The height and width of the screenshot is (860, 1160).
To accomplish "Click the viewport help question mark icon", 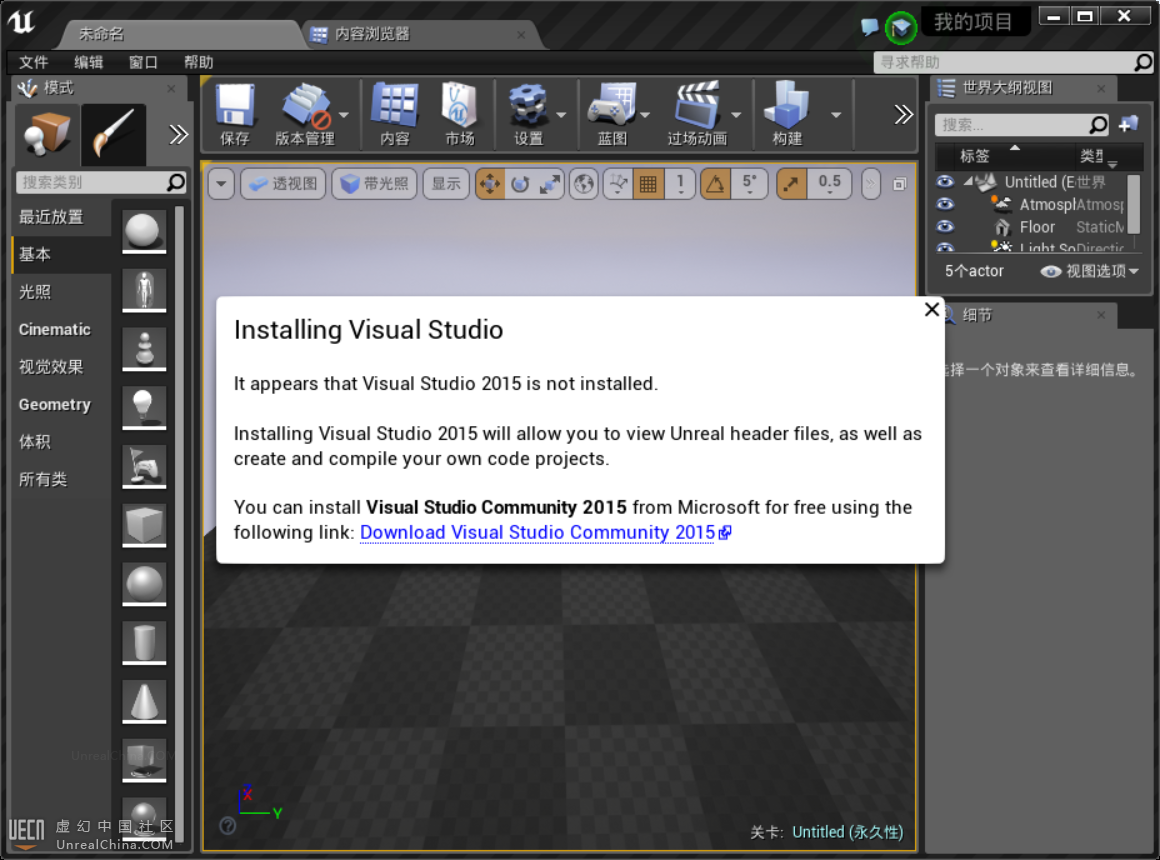I will 228,825.
